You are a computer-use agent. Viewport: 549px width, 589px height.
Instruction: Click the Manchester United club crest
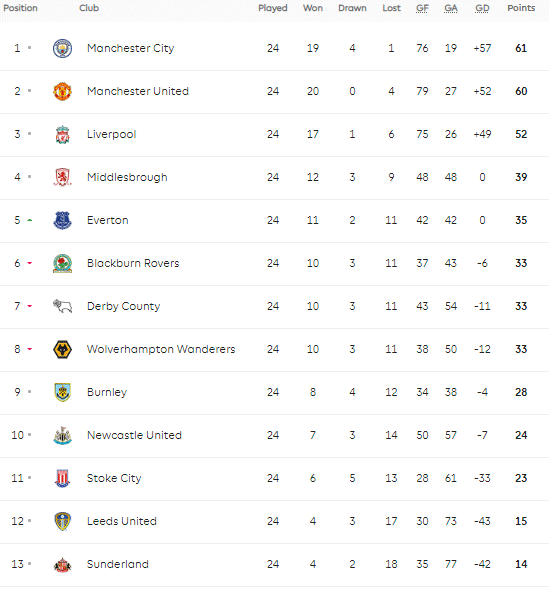click(x=62, y=91)
